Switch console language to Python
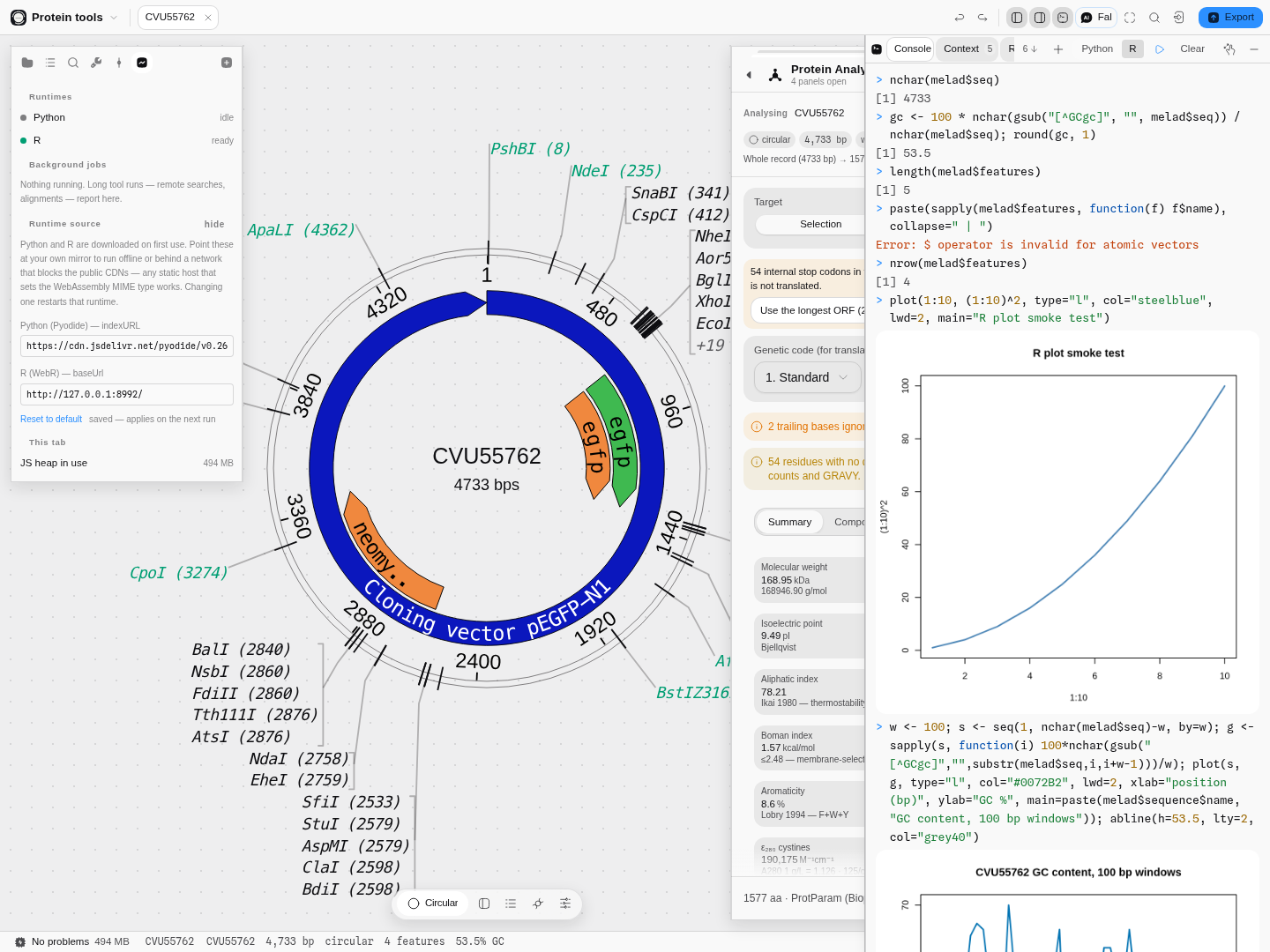The image size is (1270, 952). pyautogui.click(x=1097, y=49)
